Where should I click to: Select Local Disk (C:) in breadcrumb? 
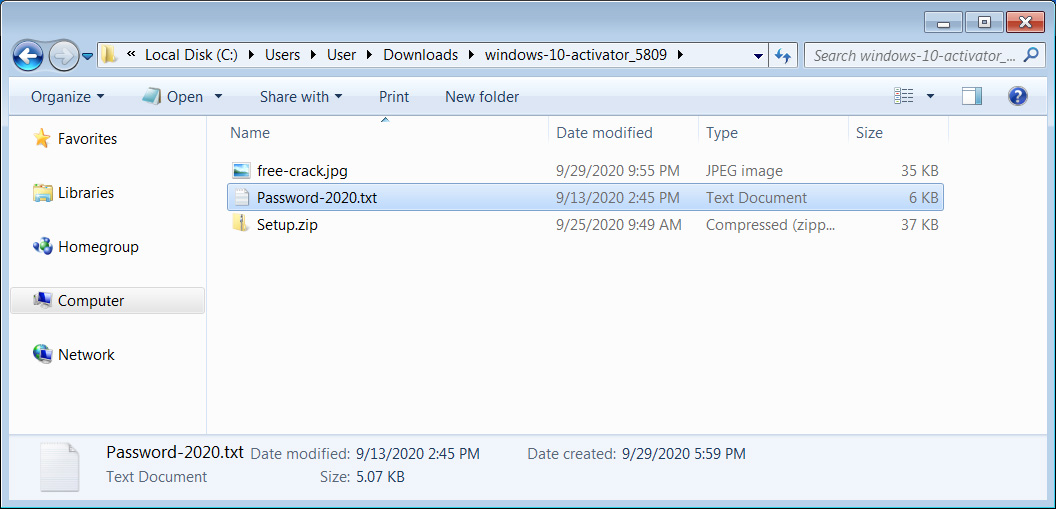191,55
